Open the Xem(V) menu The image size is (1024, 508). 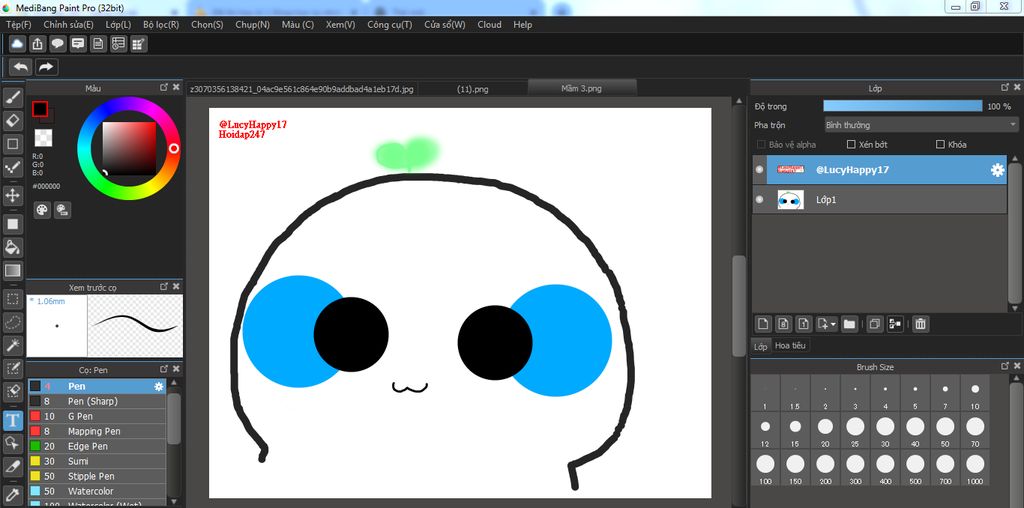tap(340, 25)
